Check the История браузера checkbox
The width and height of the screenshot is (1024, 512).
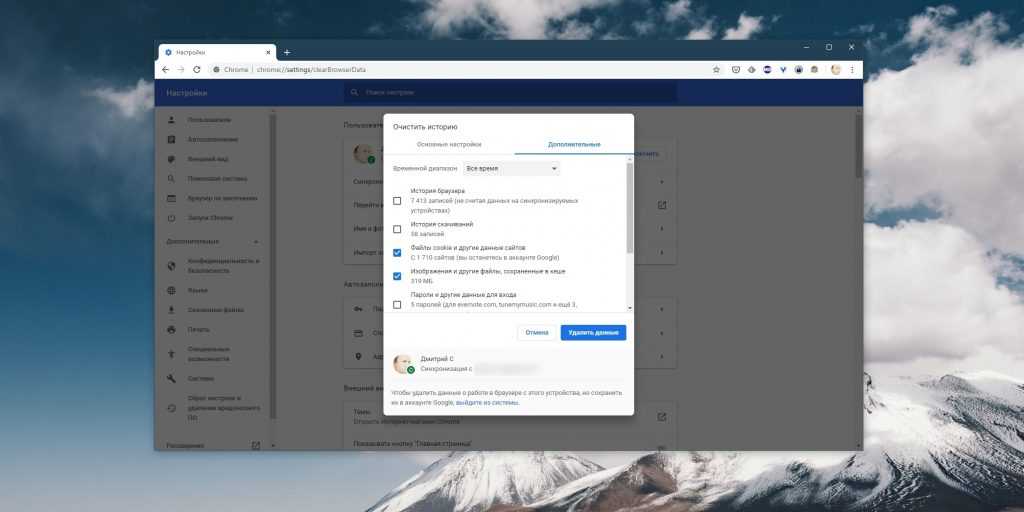[398, 201]
